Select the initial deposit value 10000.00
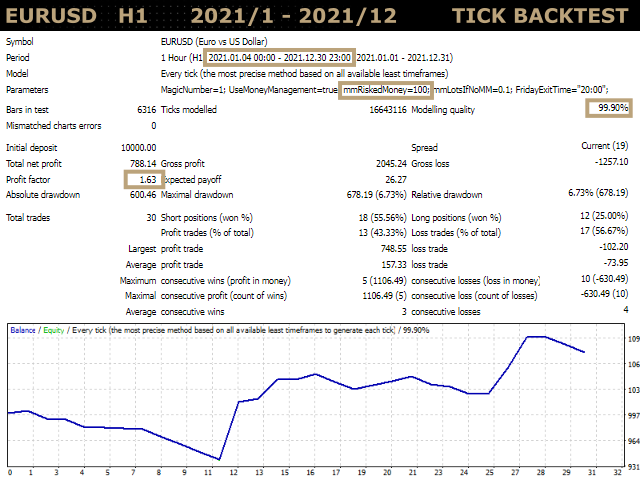 pyautogui.click(x=138, y=148)
